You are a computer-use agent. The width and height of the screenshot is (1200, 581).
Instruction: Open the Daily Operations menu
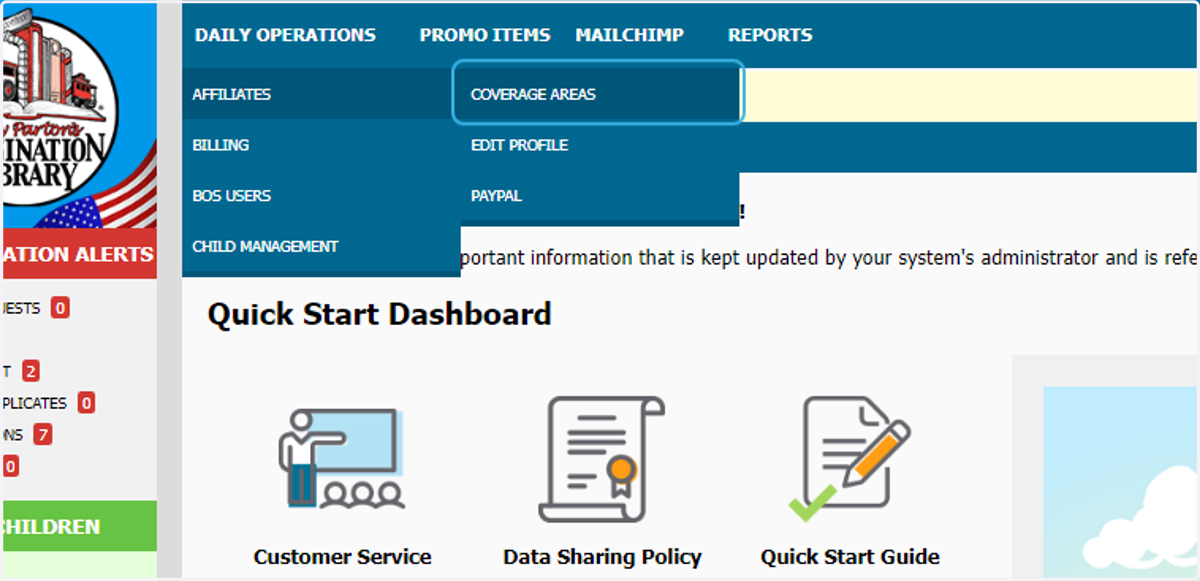(285, 35)
